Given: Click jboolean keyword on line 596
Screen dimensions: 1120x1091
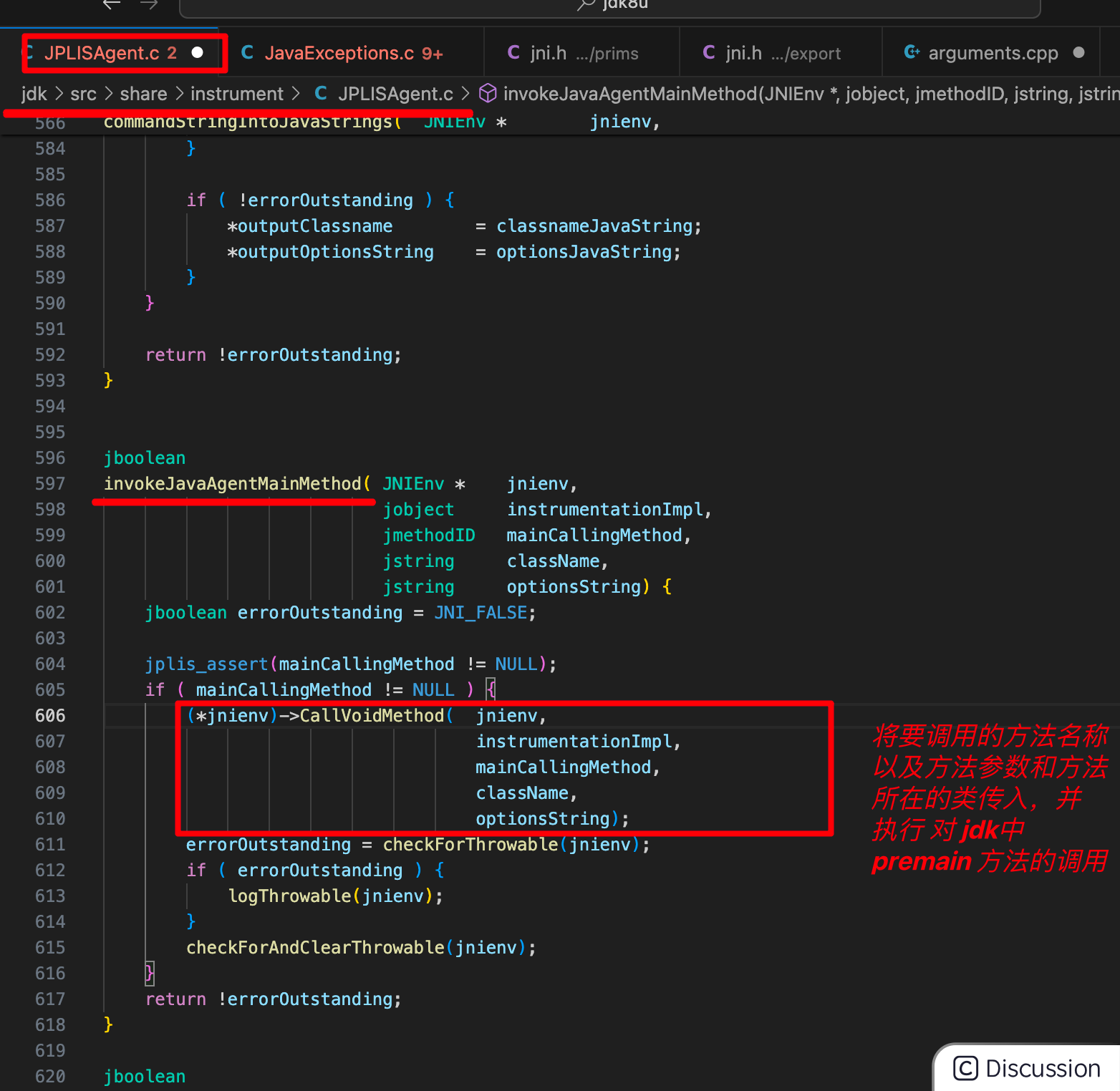Looking at the screenshot, I should (145, 457).
